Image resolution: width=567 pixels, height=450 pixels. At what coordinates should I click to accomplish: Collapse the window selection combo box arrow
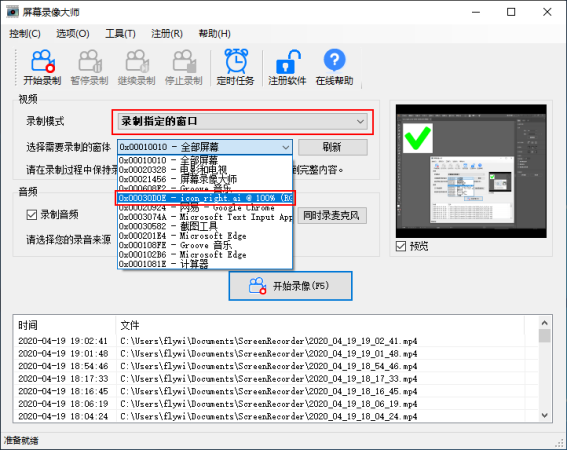[x=286, y=147]
